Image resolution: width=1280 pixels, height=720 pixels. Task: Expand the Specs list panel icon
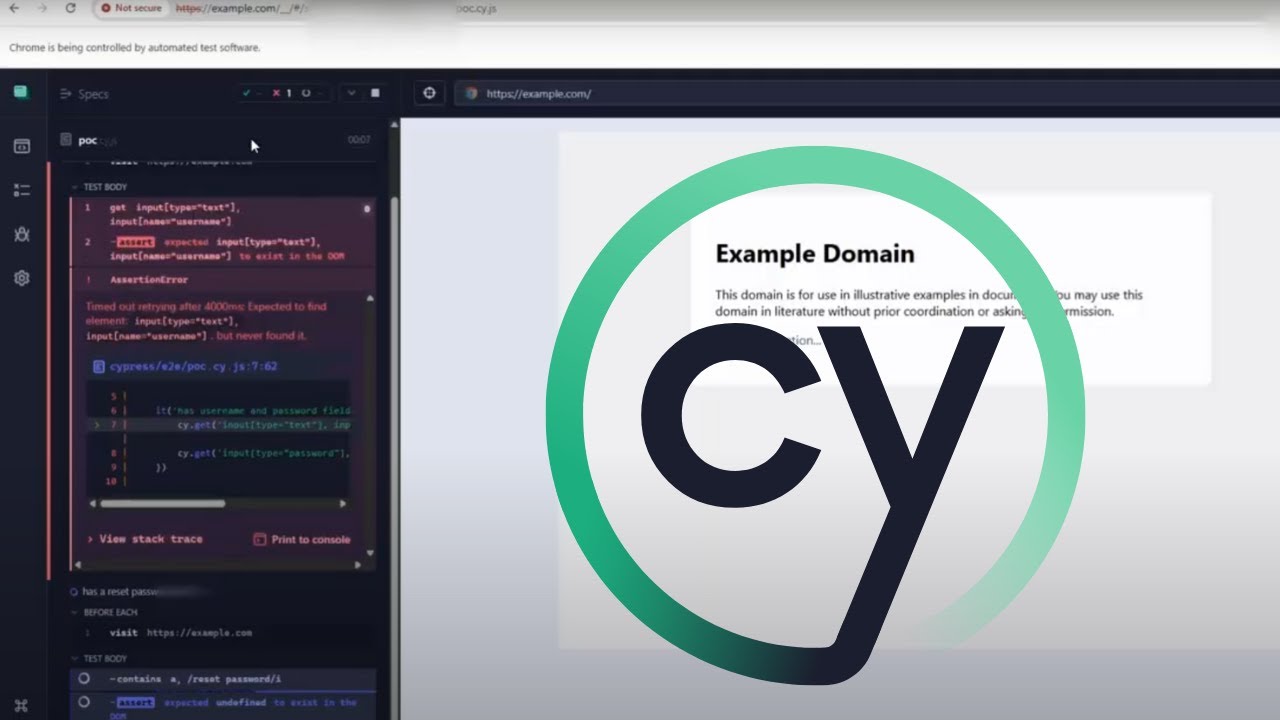tap(66, 94)
